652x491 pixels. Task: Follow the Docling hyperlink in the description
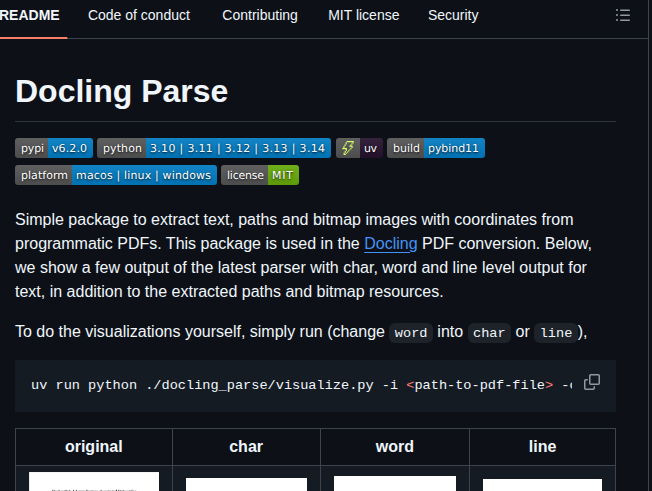[x=390, y=244]
